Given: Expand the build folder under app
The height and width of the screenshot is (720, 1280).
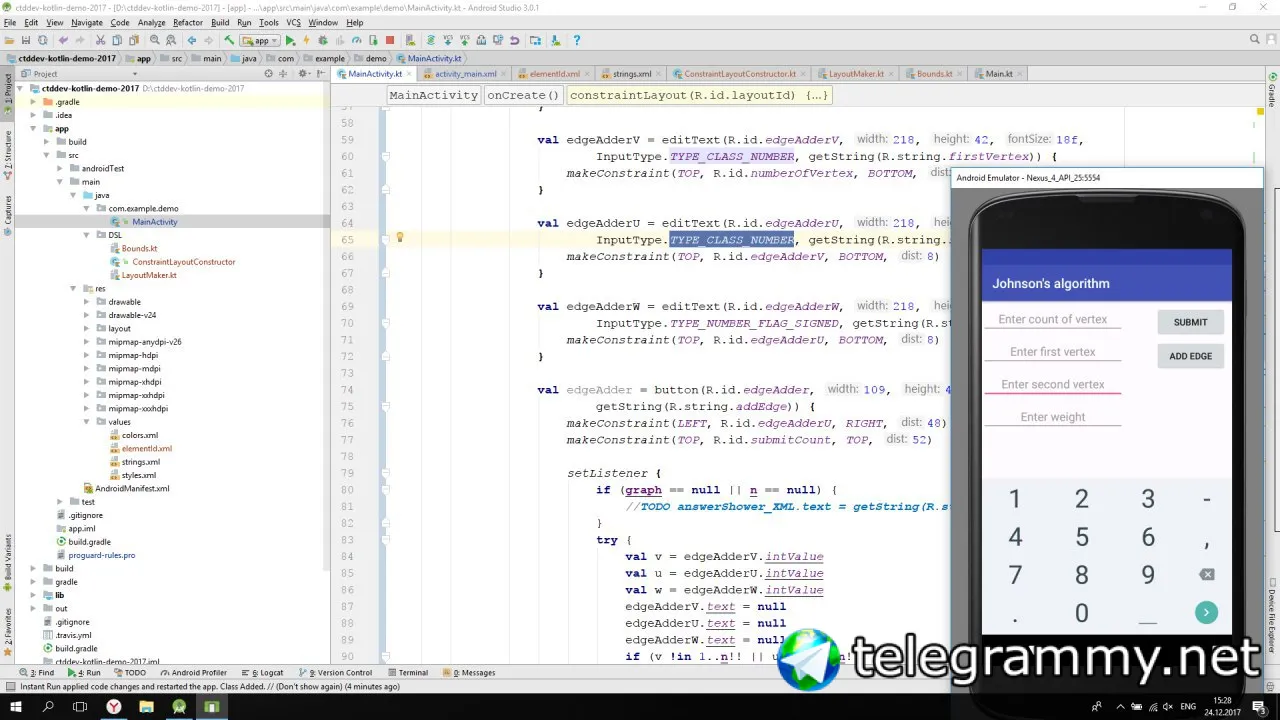Looking at the screenshot, I should pyautogui.click(x=46, y=142).
